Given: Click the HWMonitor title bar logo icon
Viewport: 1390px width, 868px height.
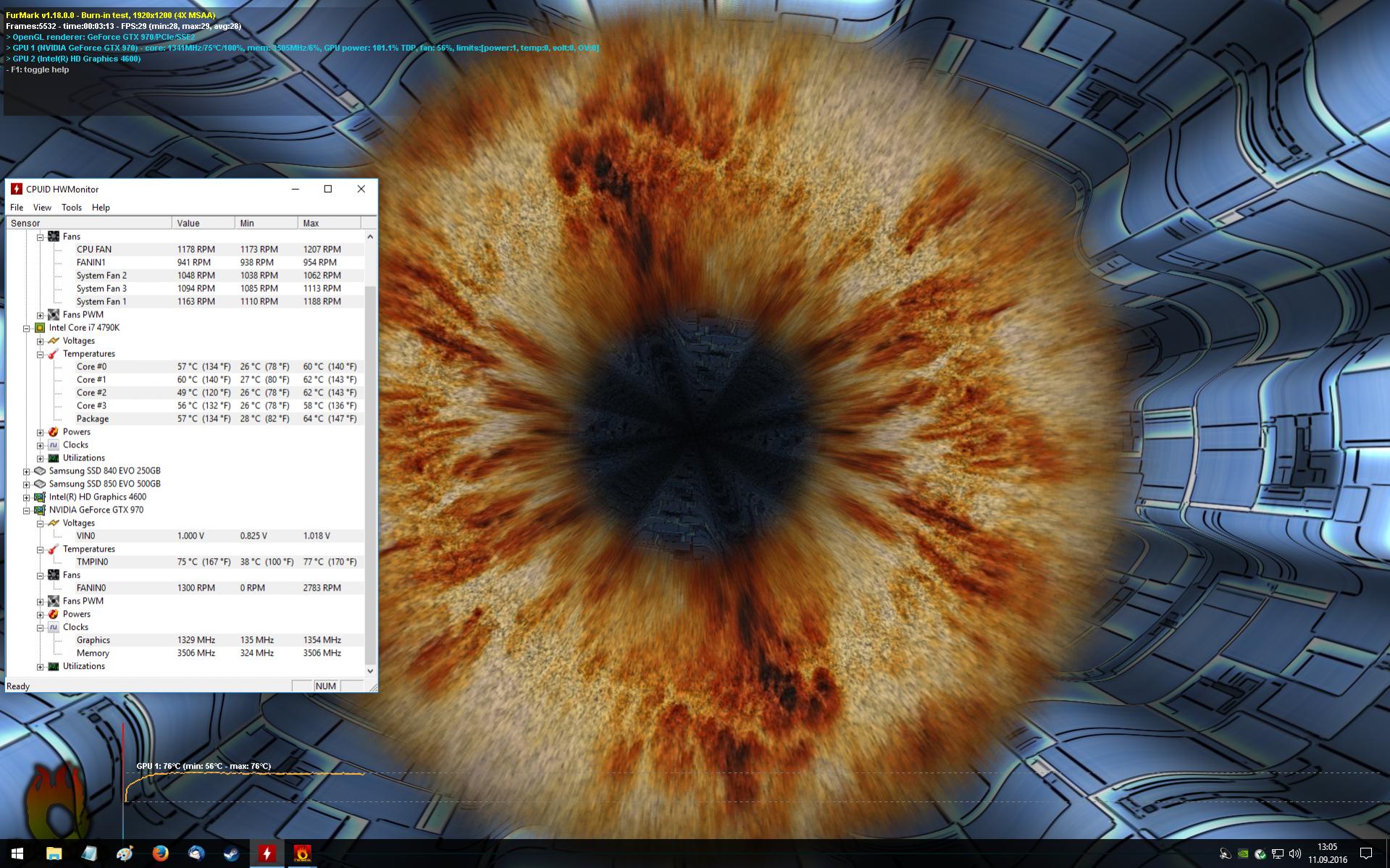Looking at the screenshot, I should click(17, 189).
